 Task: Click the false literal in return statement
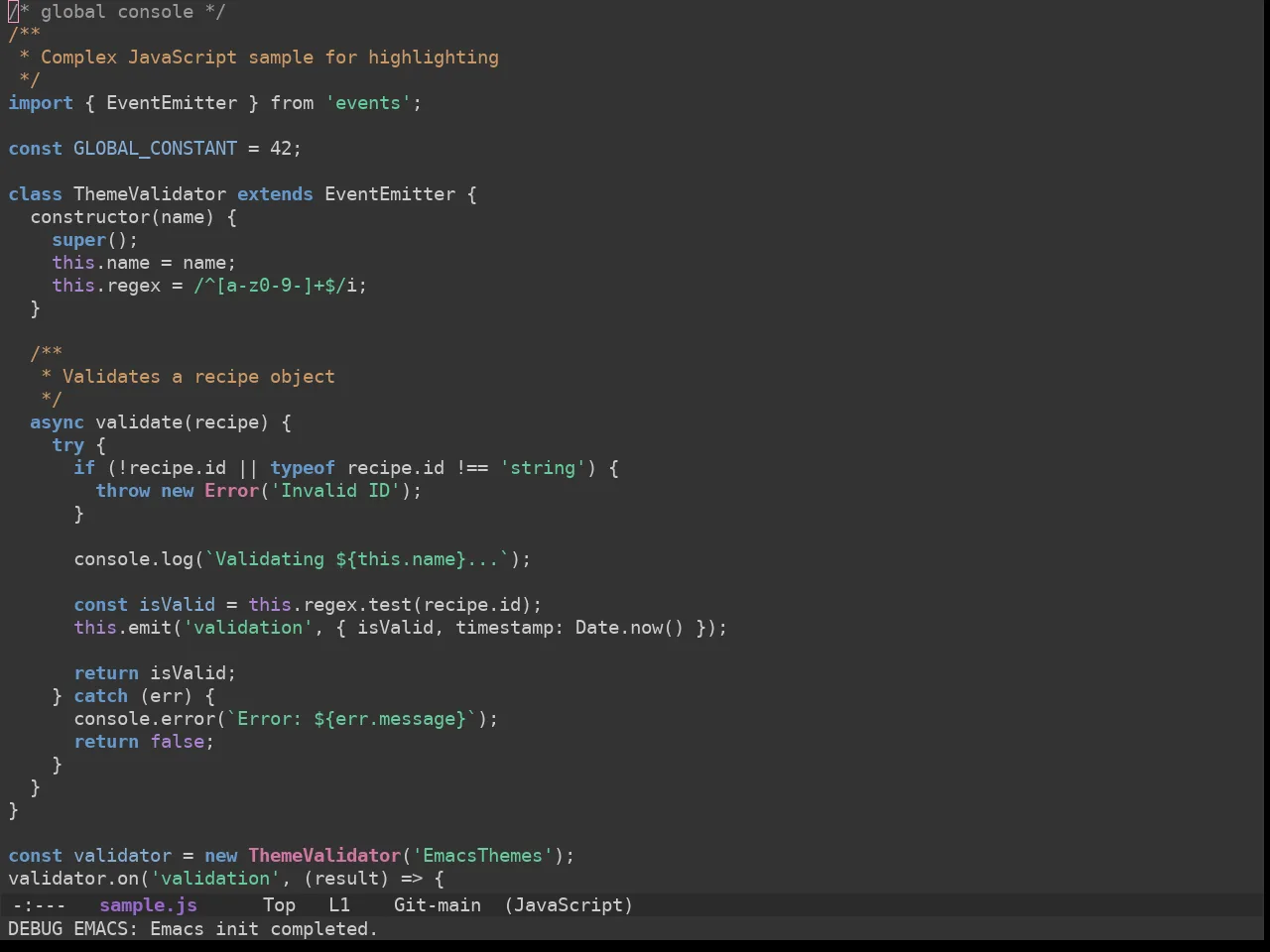177,742
